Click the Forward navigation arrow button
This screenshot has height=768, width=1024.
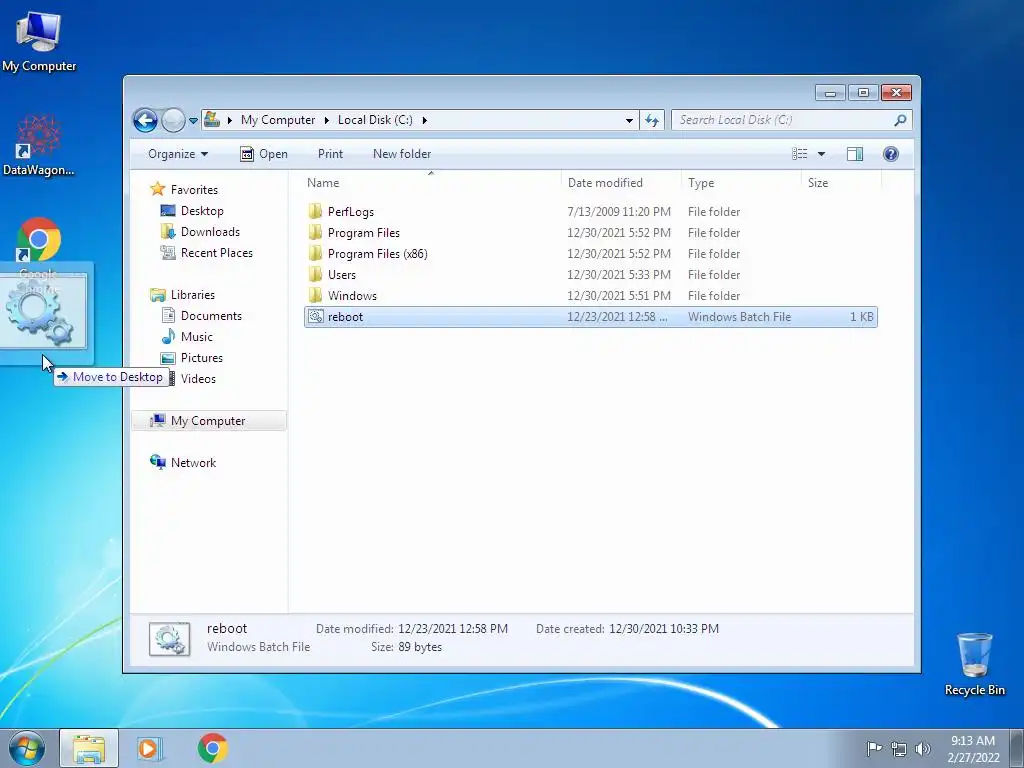point(173,120)
